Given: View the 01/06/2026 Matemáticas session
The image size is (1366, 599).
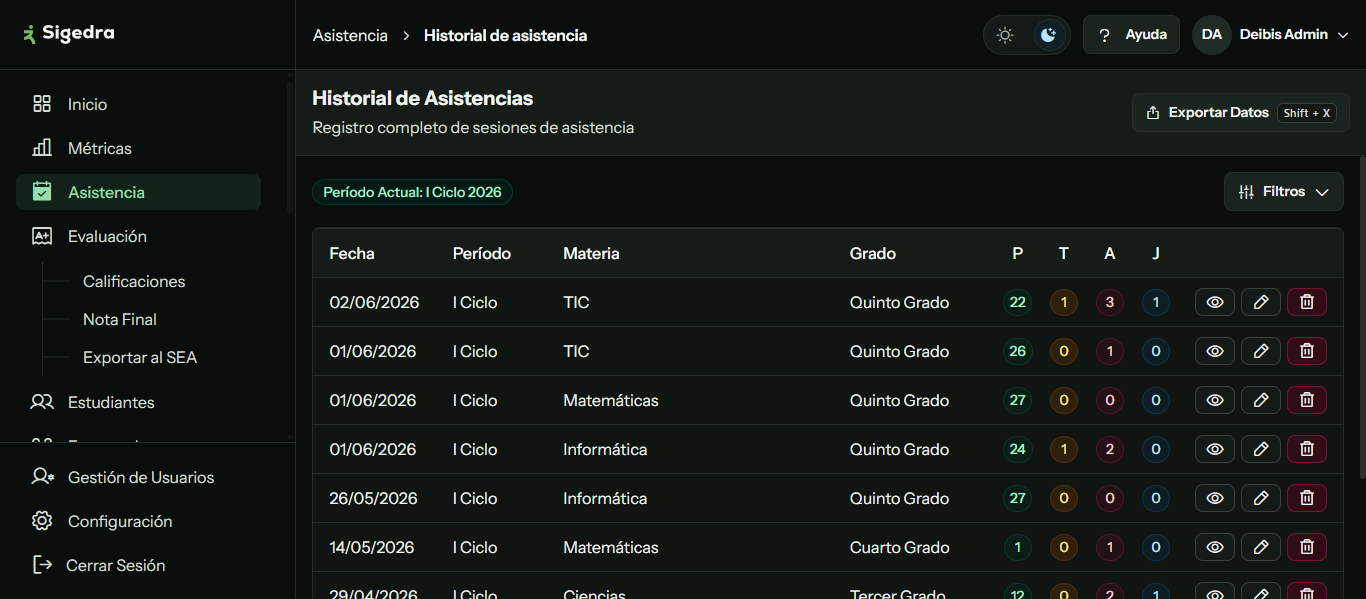Looking at the screenshot, I should click(x=1215, y=400).
